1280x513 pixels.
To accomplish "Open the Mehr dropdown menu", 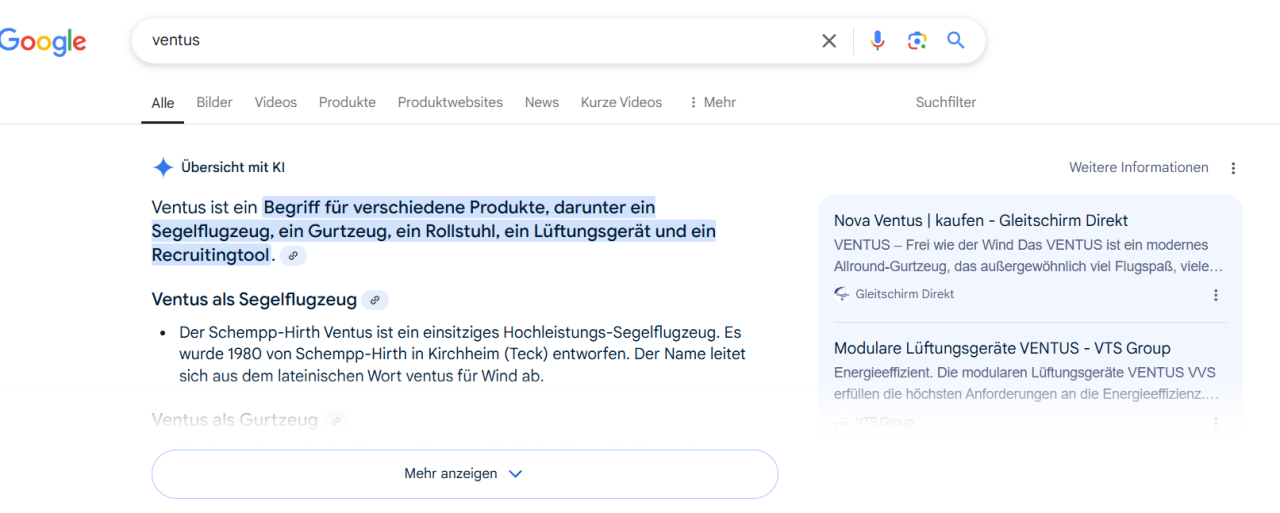I will coord(712,102).
